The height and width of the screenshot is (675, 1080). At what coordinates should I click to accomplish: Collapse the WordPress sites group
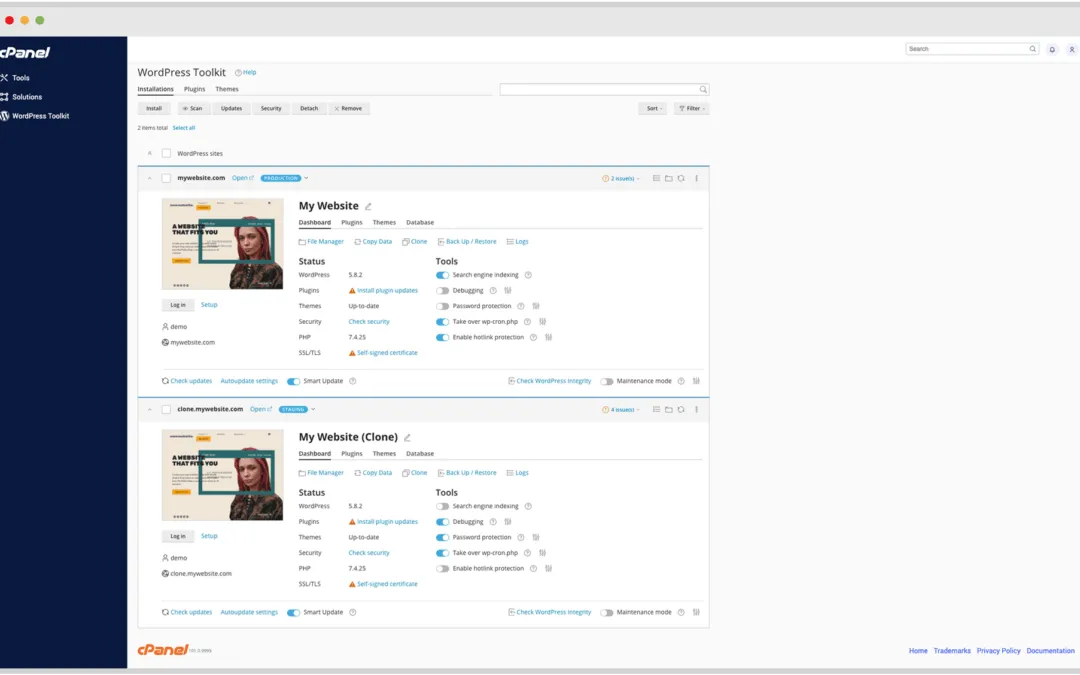(x=149, y=153)
